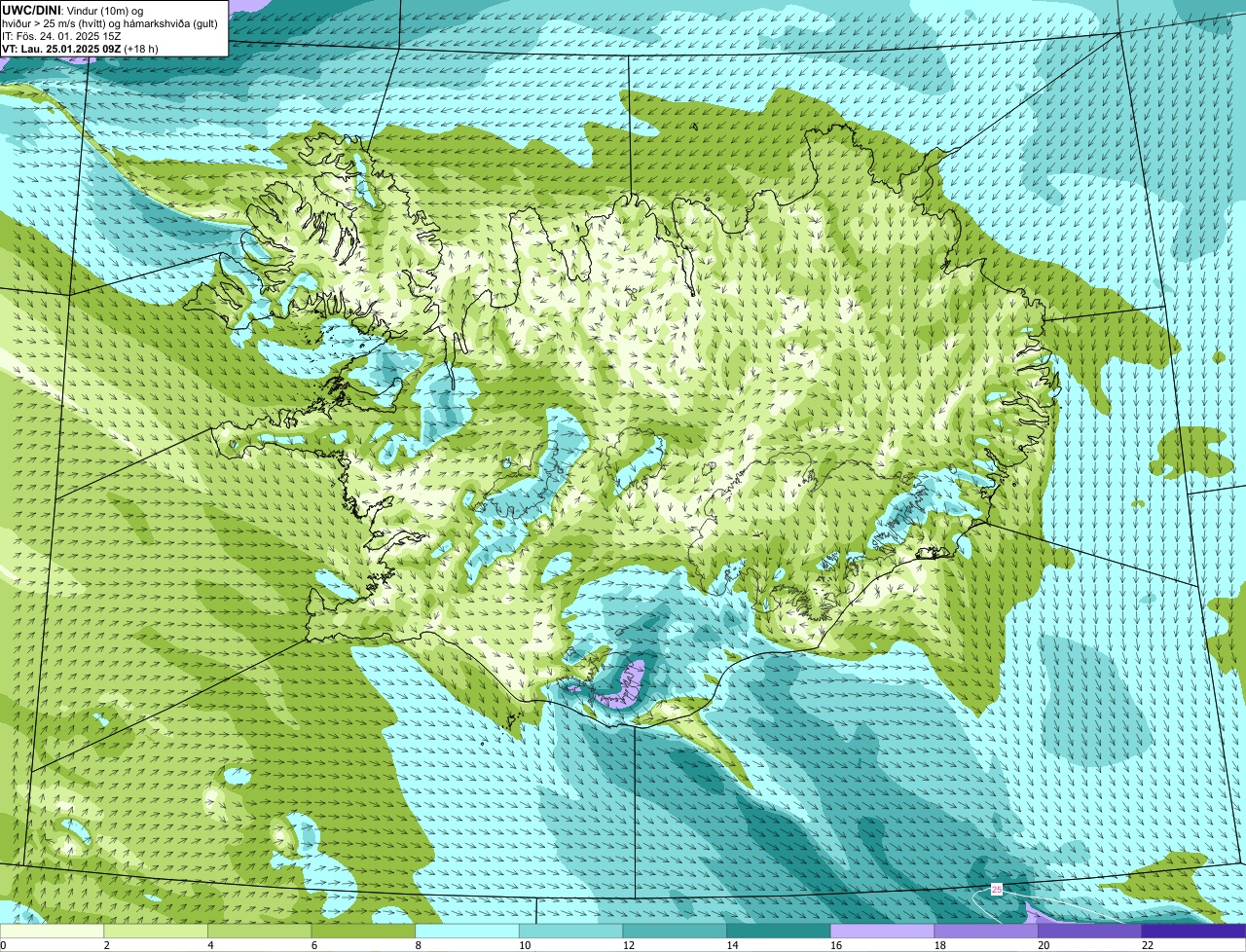Select the palest 0–2 m/s color swatch

(x=52, y=931)
